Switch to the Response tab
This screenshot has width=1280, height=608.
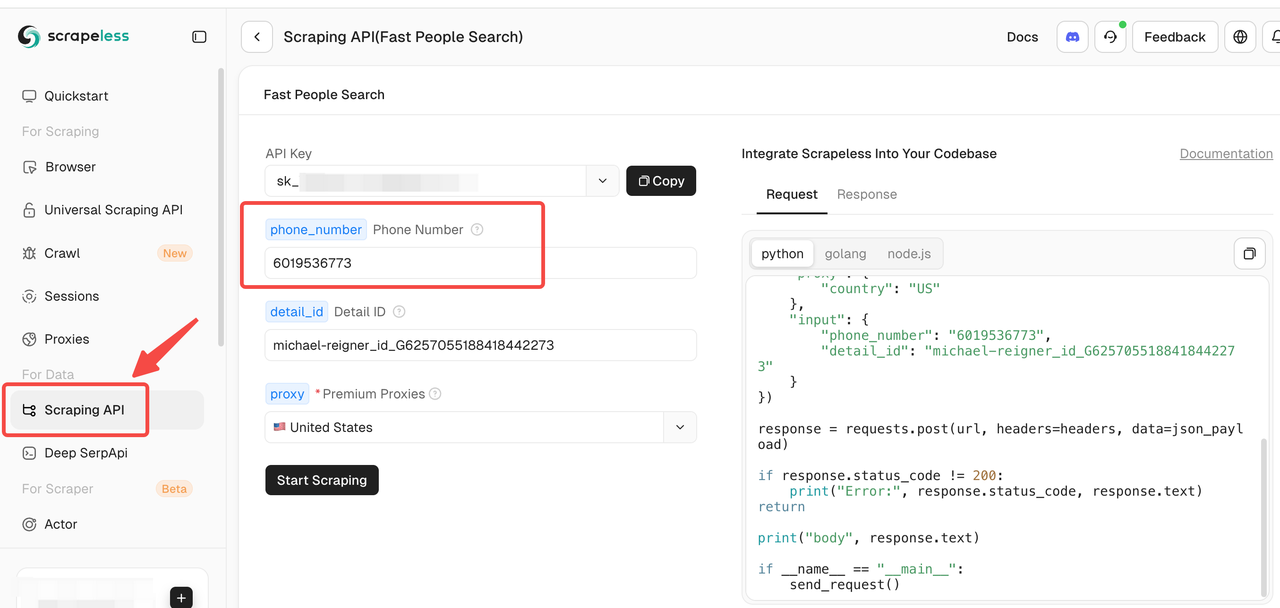tap(867, 194)
